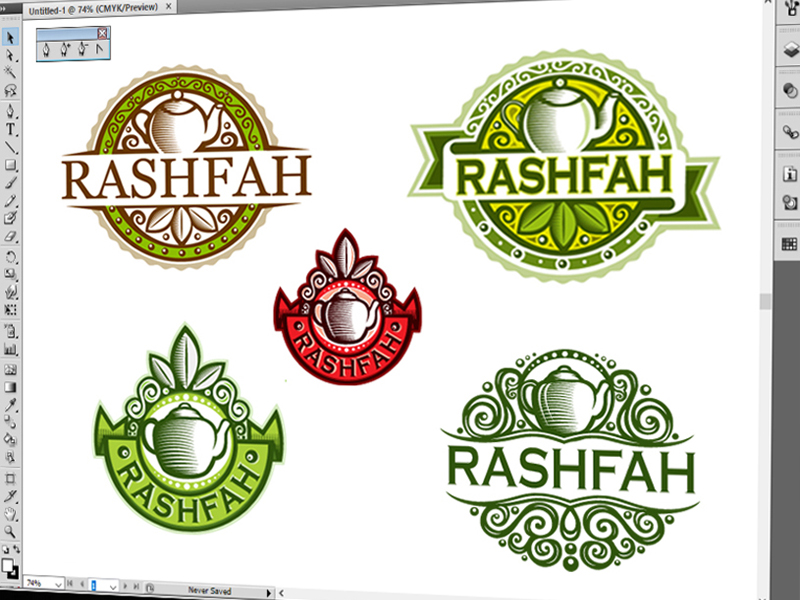Open the Transparency panel icon

tap(790, 91)
